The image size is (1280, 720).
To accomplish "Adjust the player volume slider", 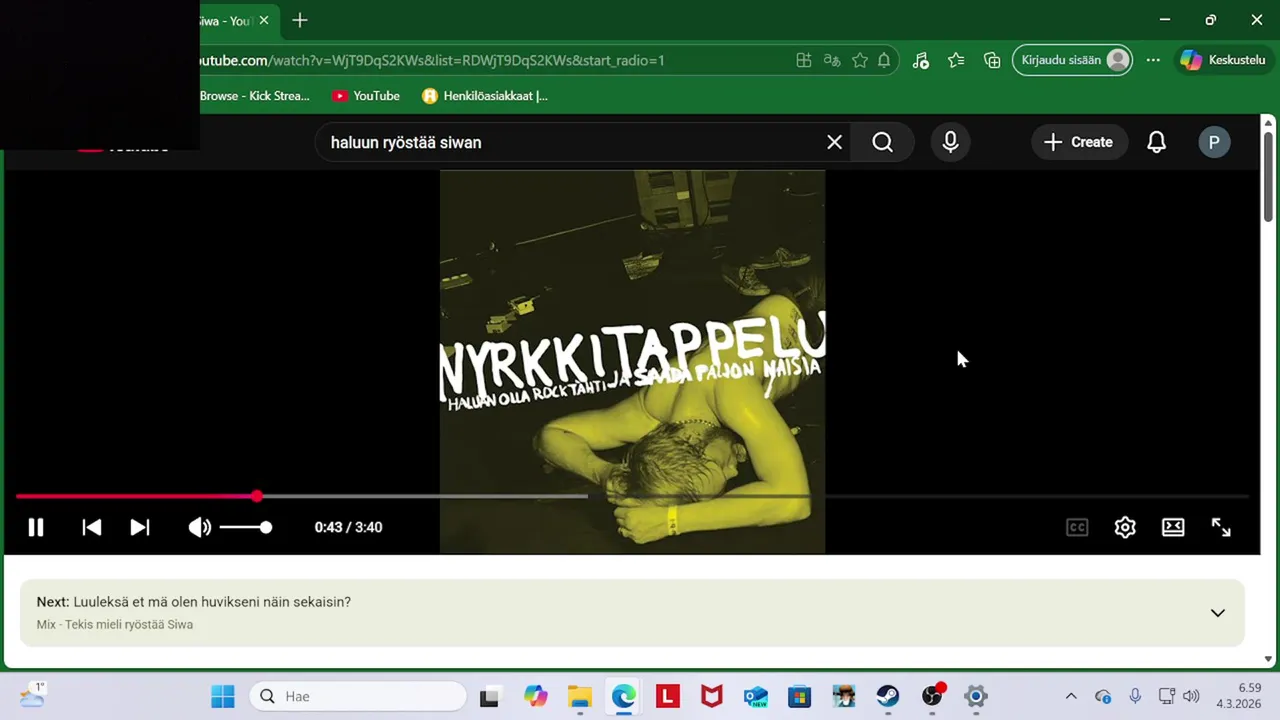I will click(x=245, y=527).
